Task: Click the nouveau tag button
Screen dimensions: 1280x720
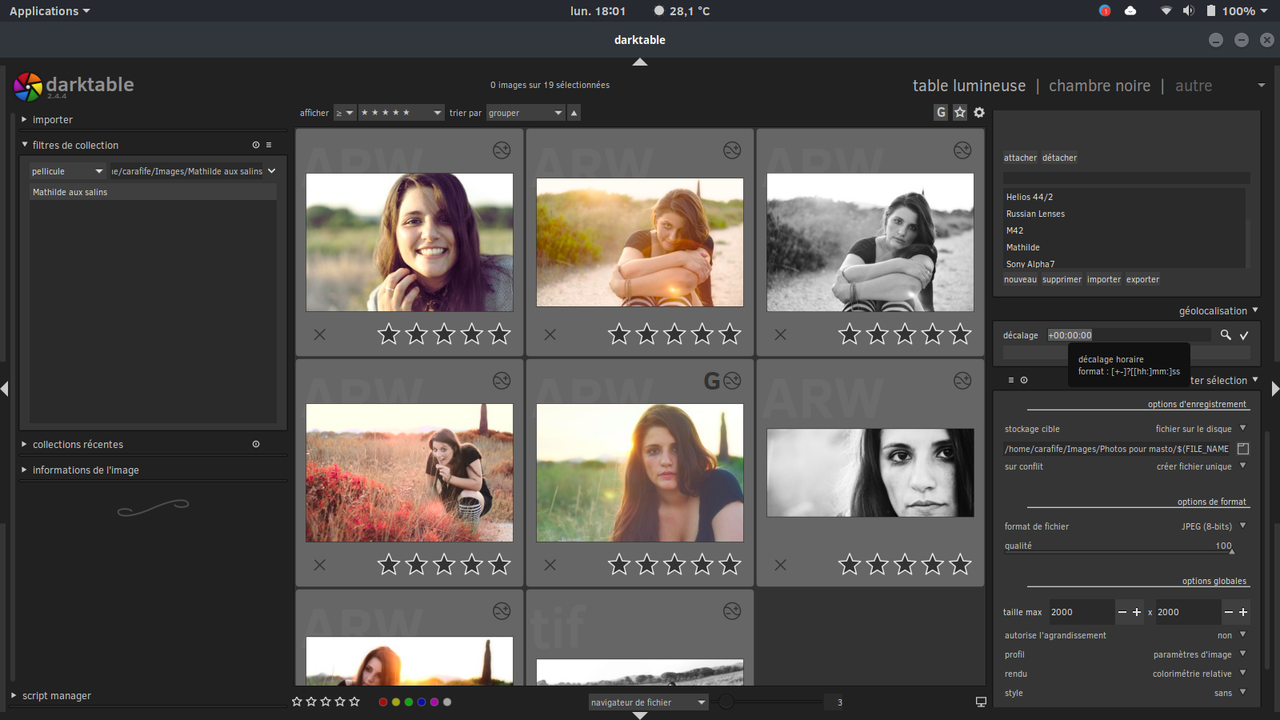Action: click(1020, 280)
